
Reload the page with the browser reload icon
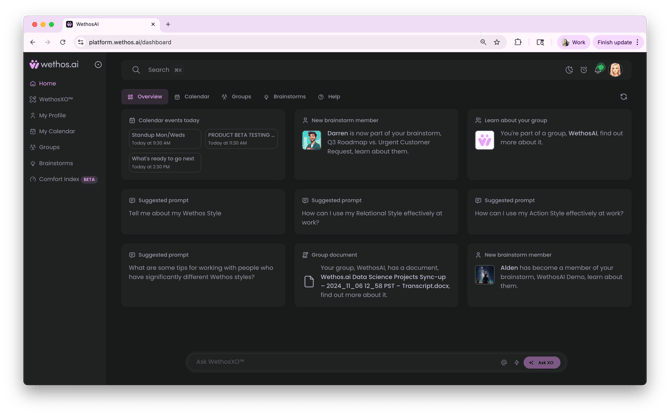coord(63,42)
